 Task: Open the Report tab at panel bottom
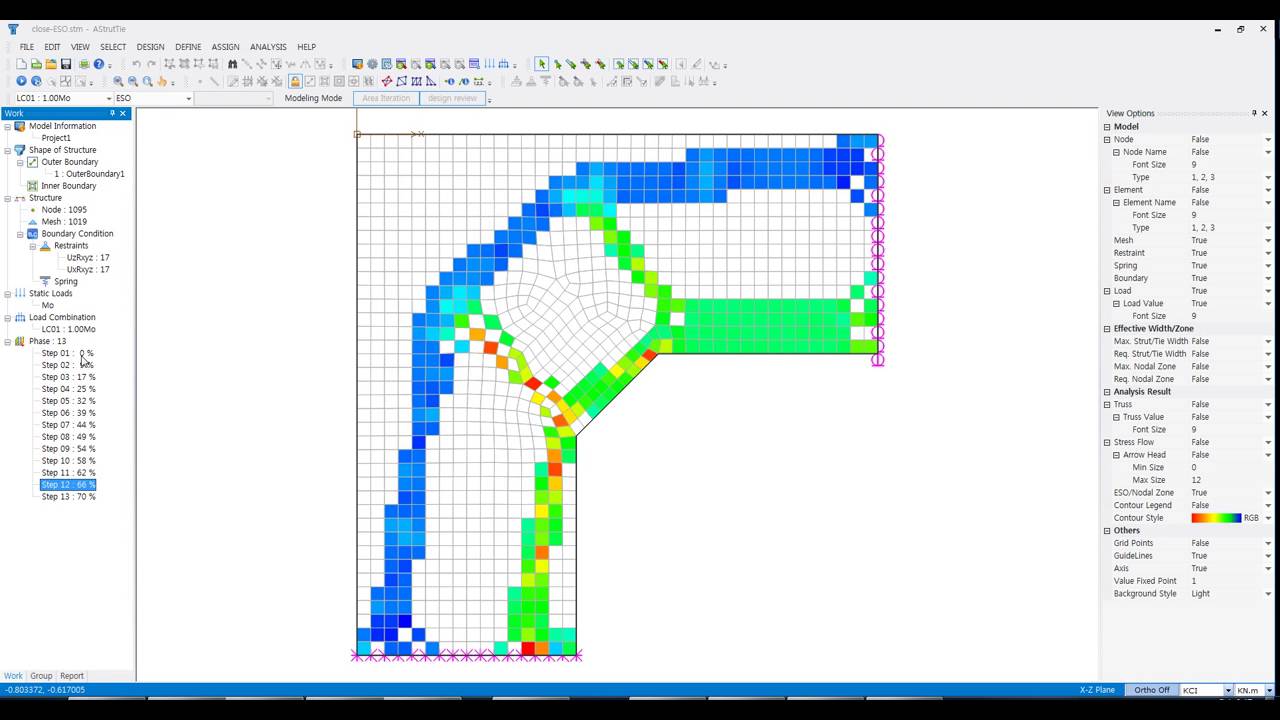71,676
